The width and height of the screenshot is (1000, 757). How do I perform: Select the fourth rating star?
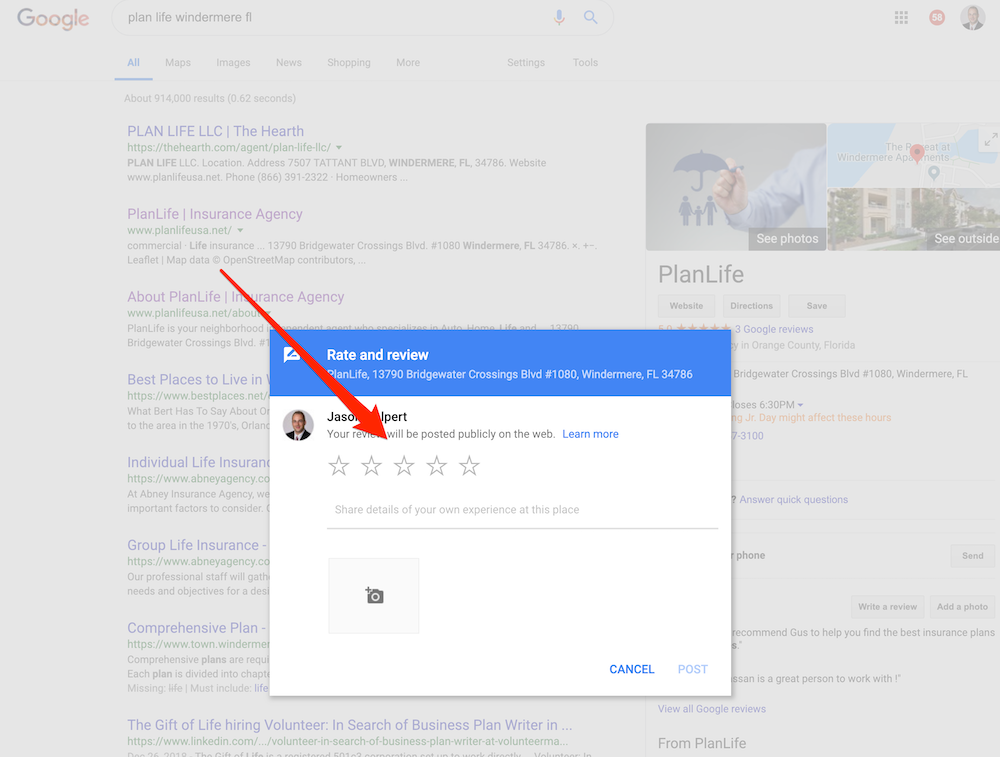pos(436,466)
